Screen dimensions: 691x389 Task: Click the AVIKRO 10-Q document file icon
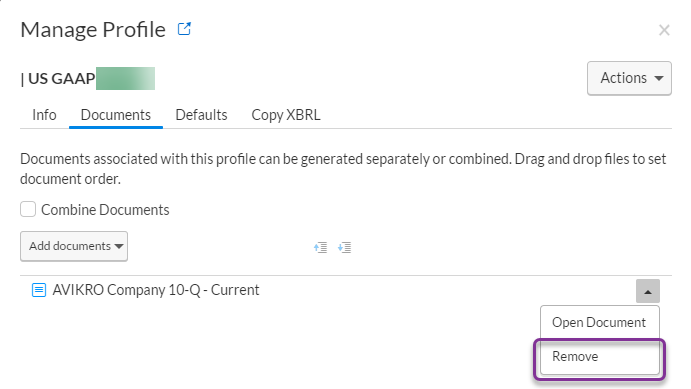(39, 290)
